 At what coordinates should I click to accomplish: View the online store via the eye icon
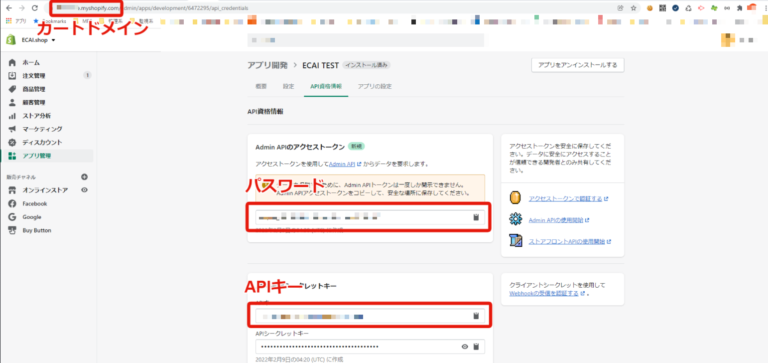point(84,190)
